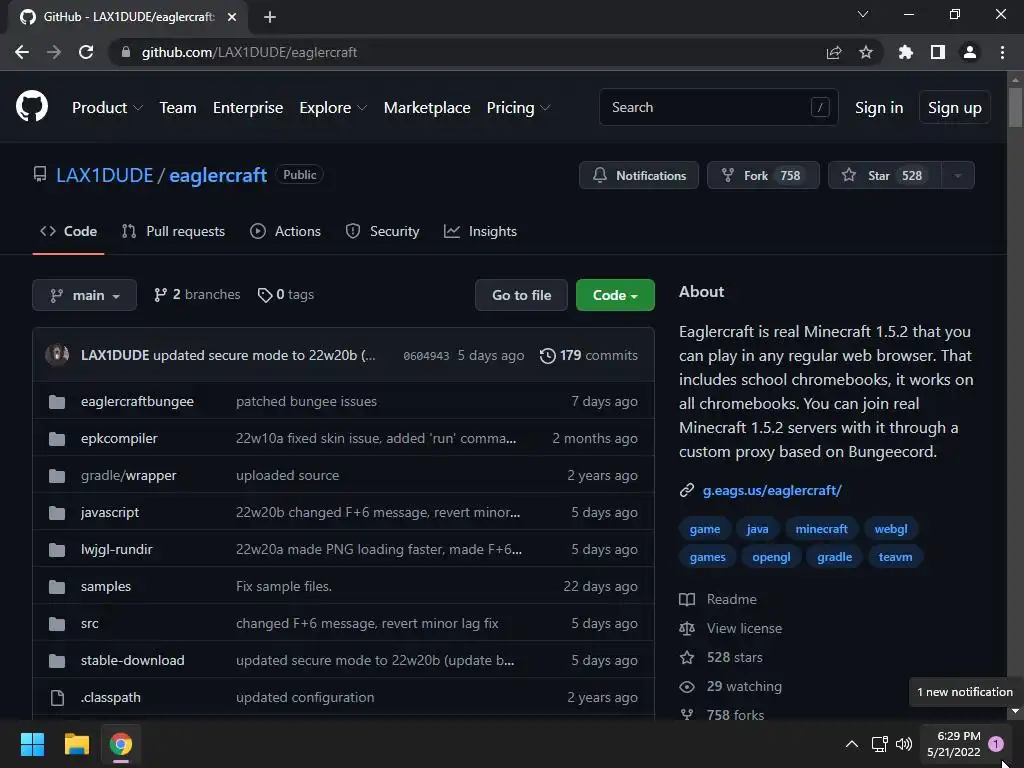Open the 179 commits history
Viewport: 1024px width, 768px height.
click(589, 355)
